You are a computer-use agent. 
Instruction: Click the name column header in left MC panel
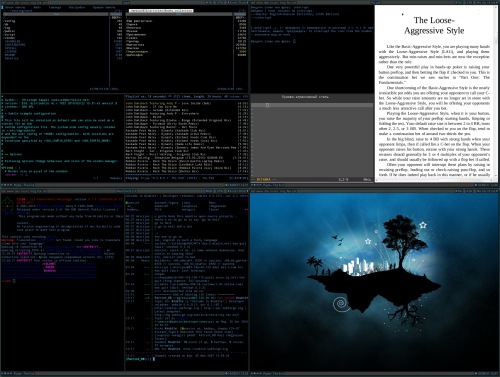point(56,14)
